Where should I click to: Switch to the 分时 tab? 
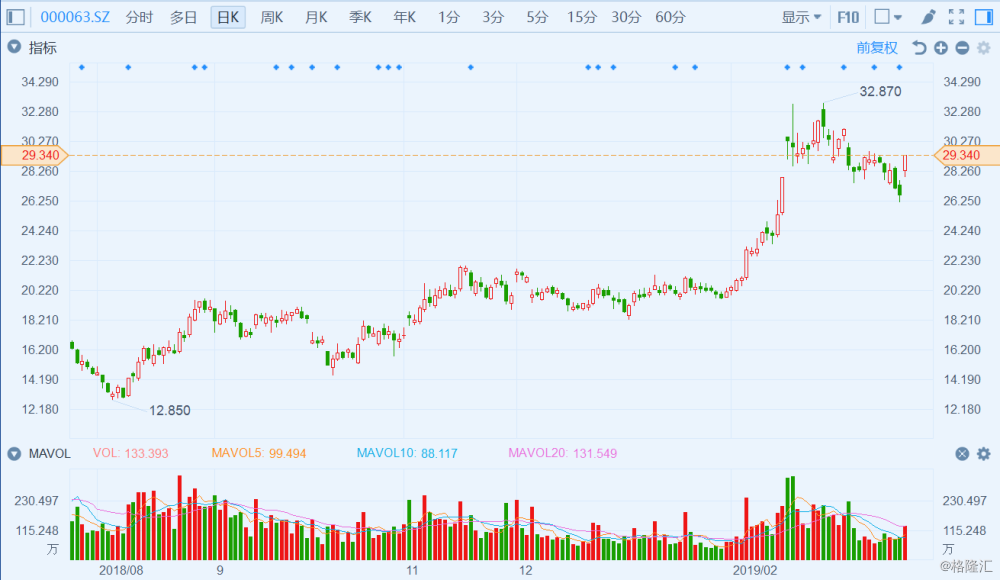[139, 17]
